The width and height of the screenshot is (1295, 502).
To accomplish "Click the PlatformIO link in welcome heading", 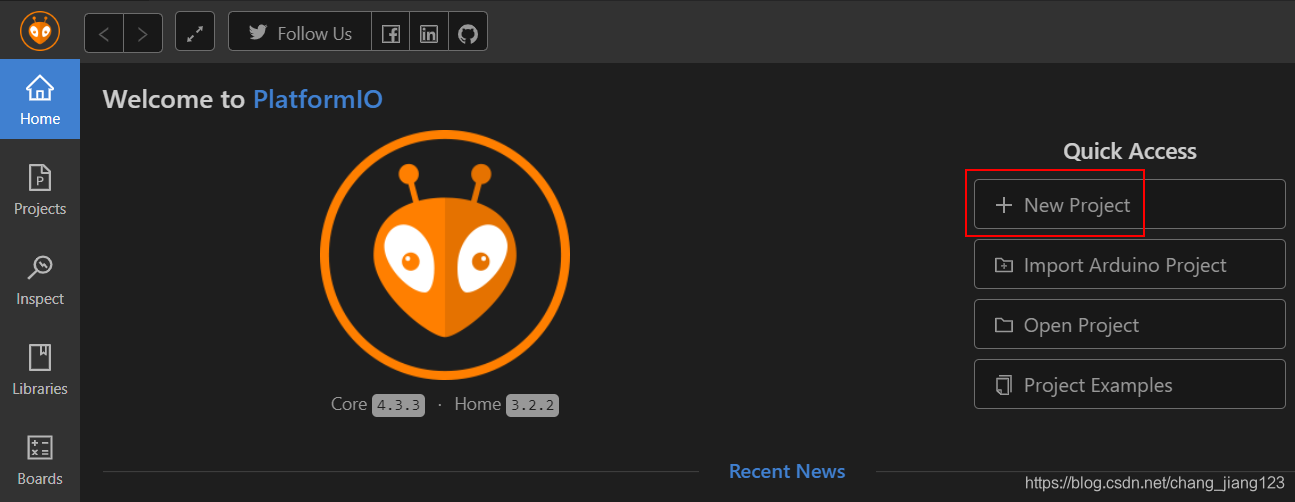I will 317,99.
